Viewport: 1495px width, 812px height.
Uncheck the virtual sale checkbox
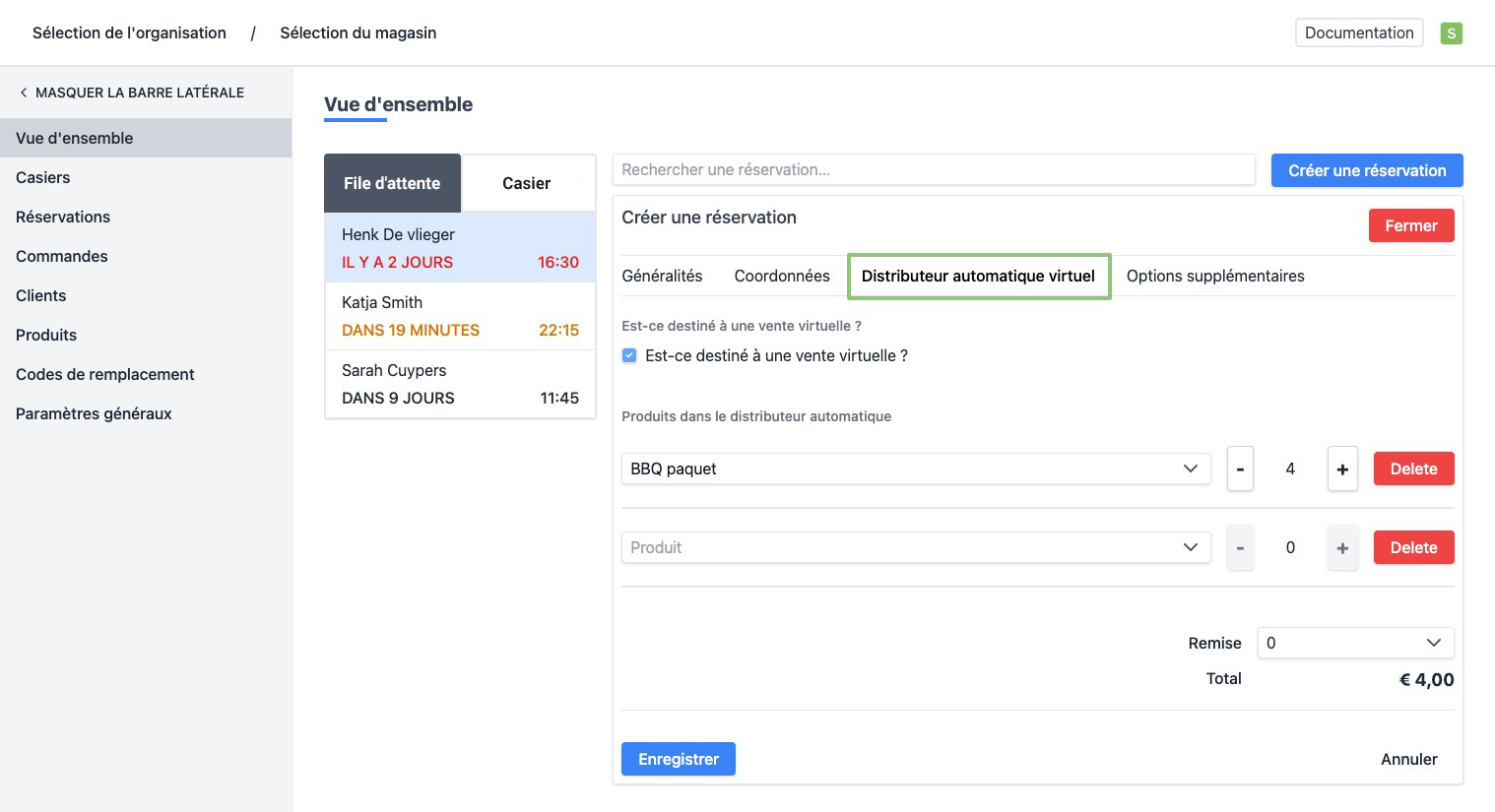(629, 355)
